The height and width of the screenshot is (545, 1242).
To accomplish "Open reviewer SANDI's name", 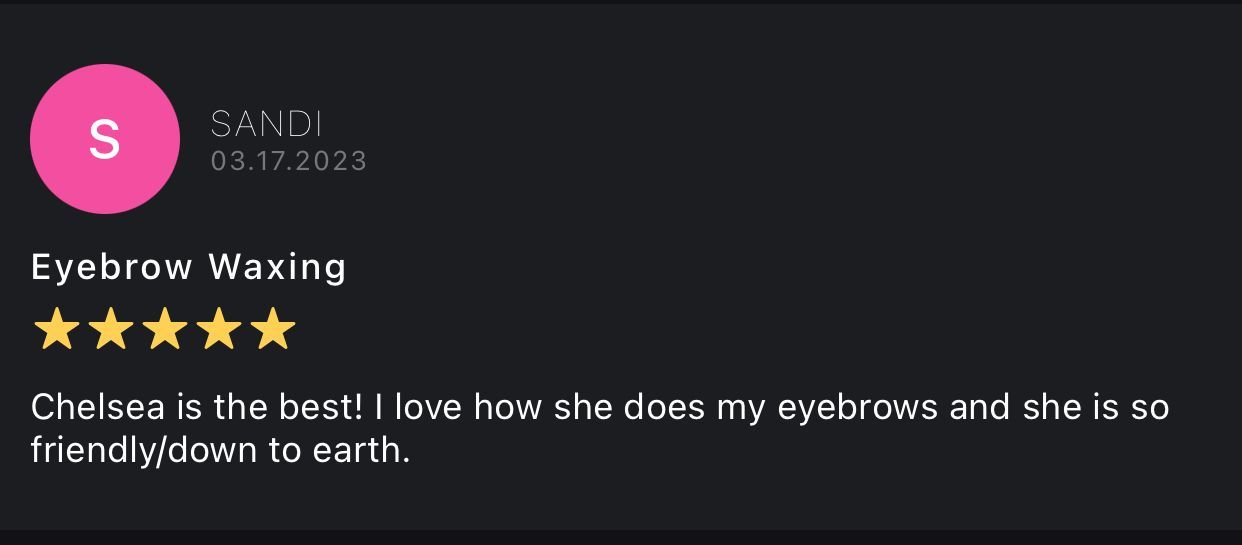I will 266,124.
